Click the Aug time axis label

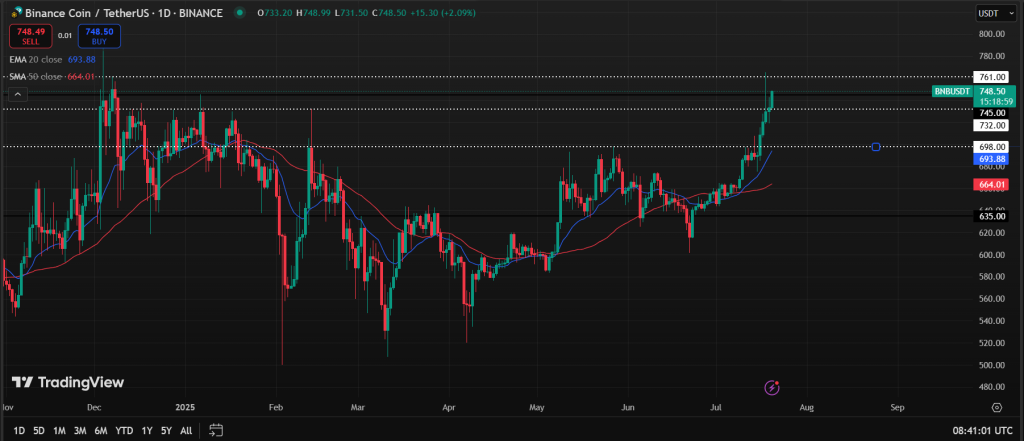click(x=807, y=408)
